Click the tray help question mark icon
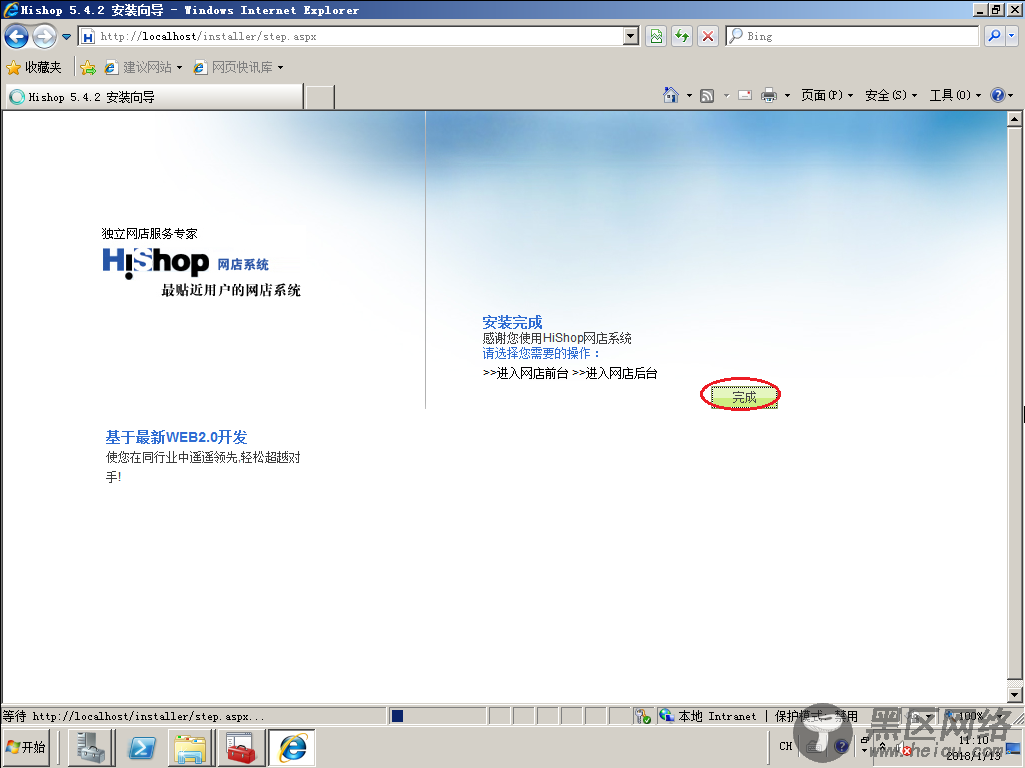Viewport: 1025px width, 768px height. click(x=841, y=746)
